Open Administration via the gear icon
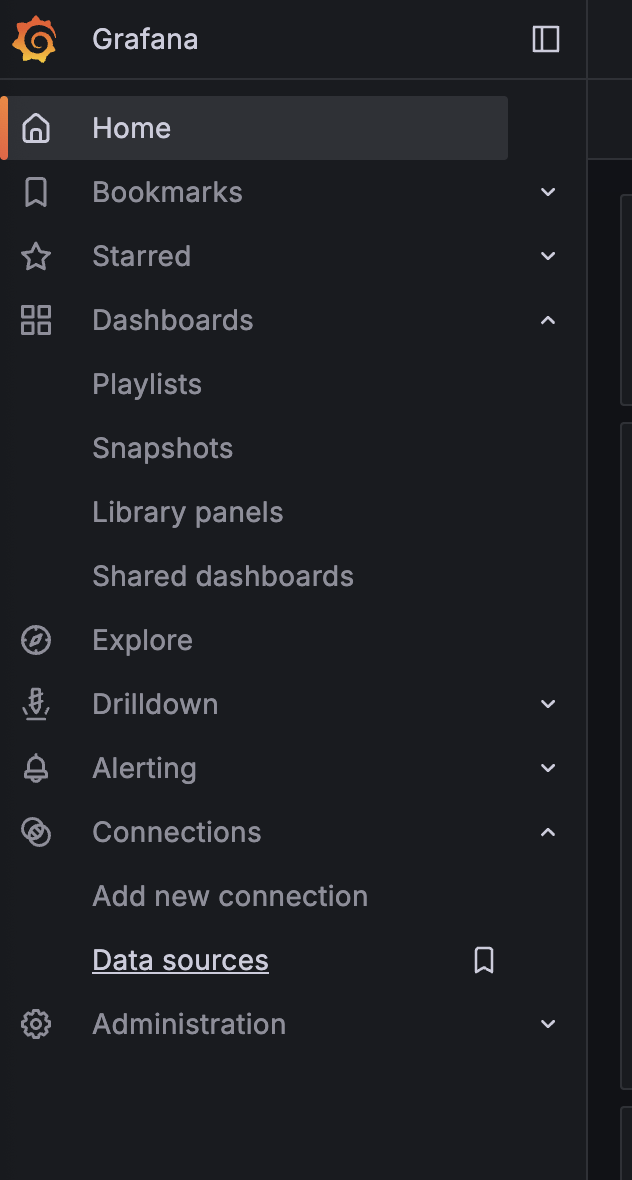632x1180 pixels. pos(37,1023)
